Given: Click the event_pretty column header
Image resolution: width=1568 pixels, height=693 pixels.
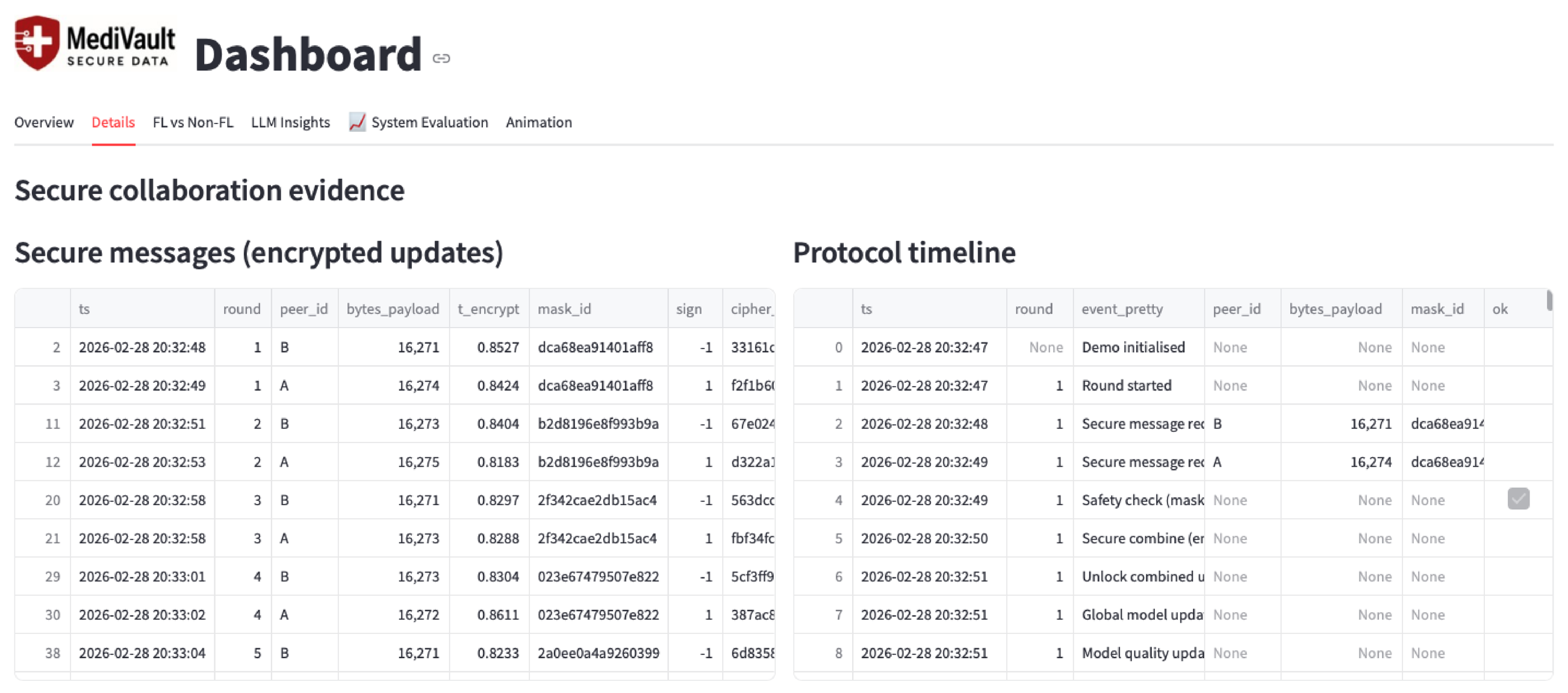Looking at the screenshot, I should pyautogui.click(x=1122, y=308).
